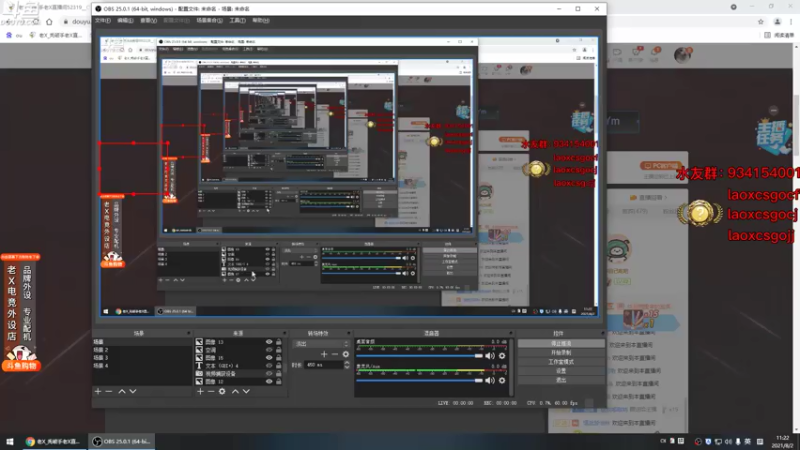
Task: Toggle lock on 文本 (GDI+) 4 source
Action: [279, 366]
